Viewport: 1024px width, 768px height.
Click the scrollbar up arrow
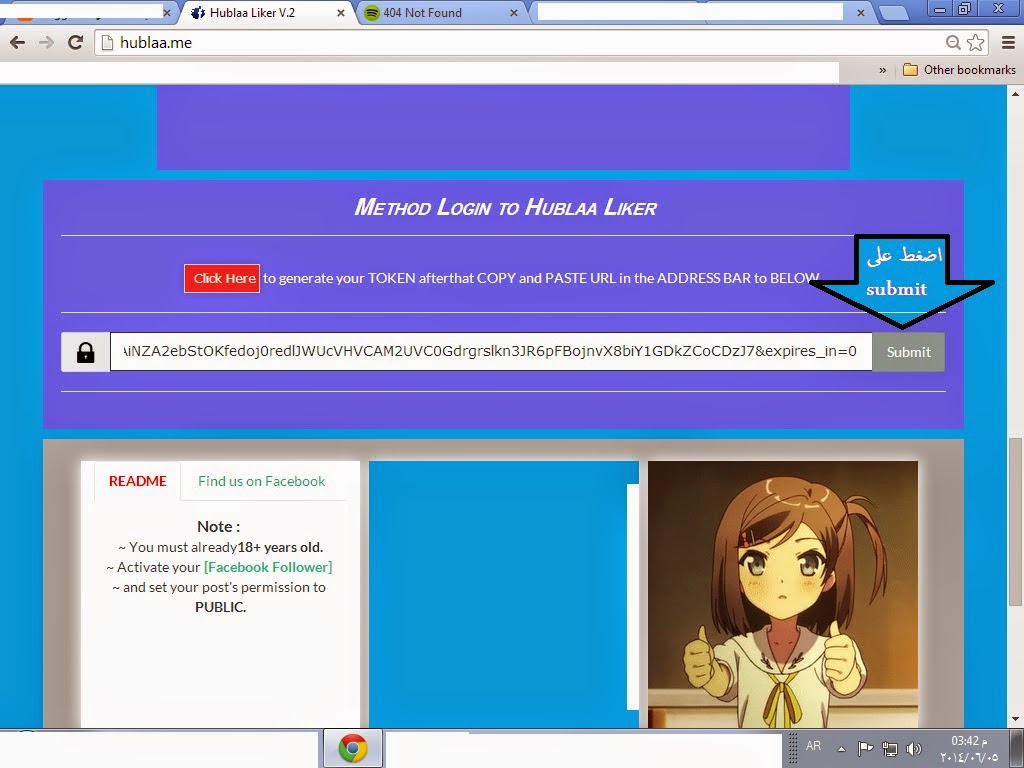1016,93
